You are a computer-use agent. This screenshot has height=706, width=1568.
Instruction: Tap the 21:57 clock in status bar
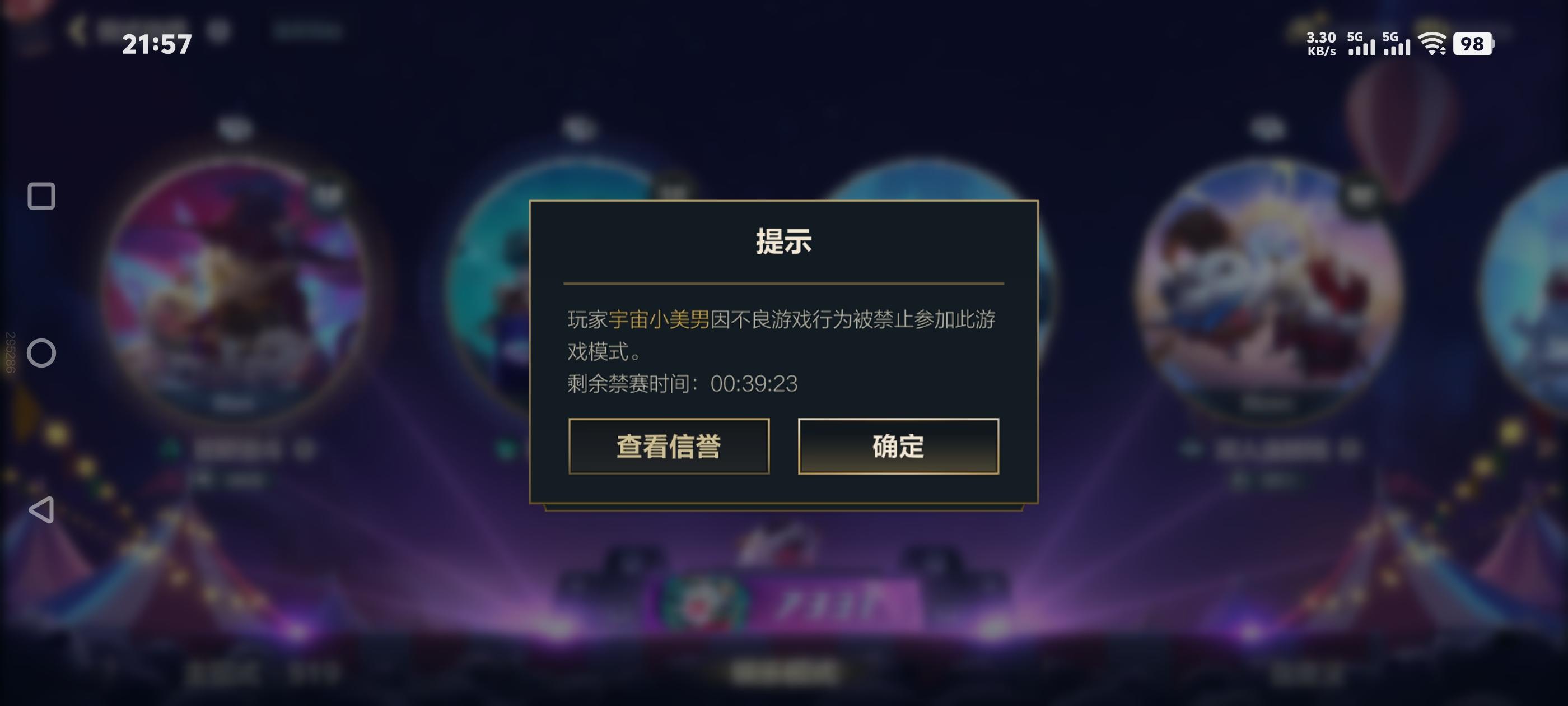[157, 44]
